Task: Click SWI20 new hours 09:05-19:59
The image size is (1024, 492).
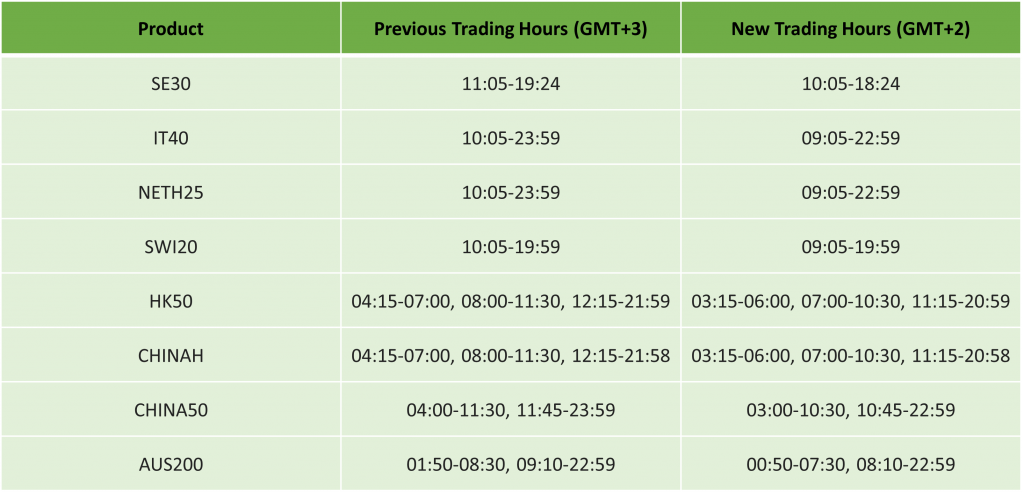Action: click(851, 246)
